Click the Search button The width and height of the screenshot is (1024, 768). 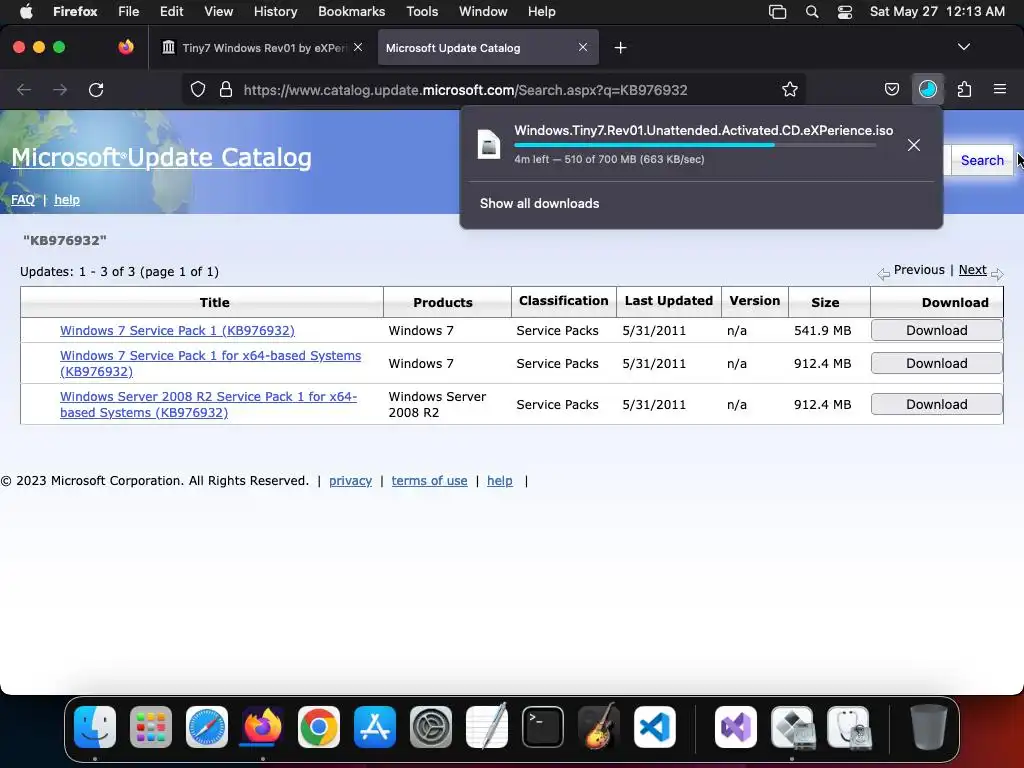pyautogui.click(x=982, y=160)
